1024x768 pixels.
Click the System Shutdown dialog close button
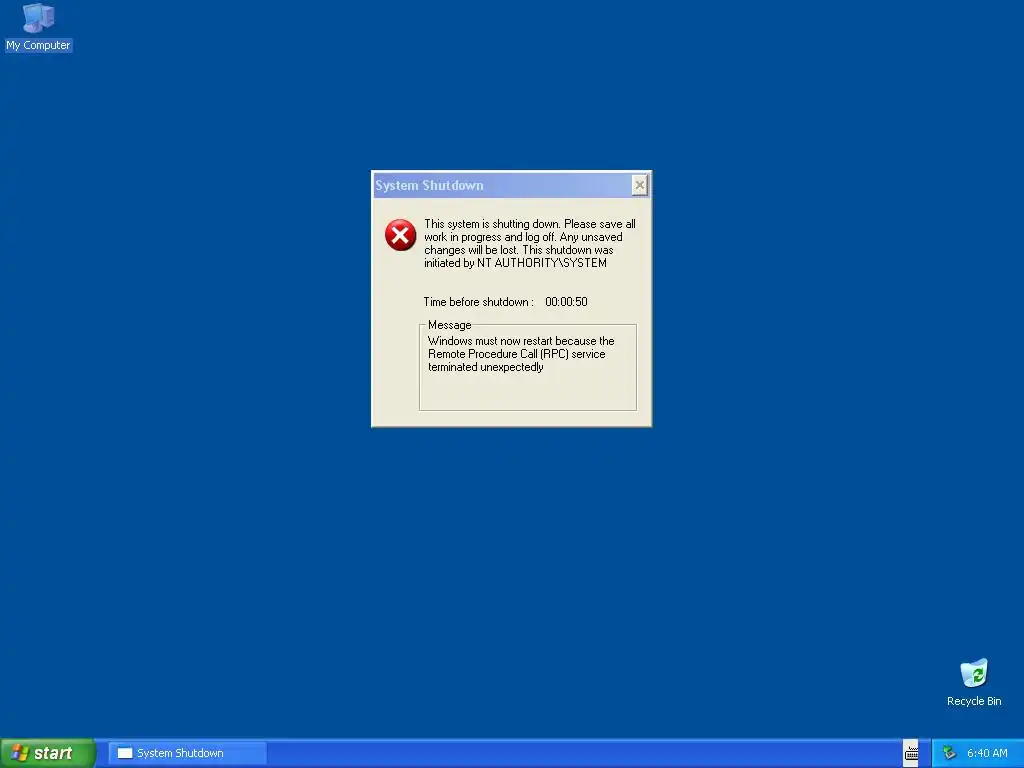639,185
